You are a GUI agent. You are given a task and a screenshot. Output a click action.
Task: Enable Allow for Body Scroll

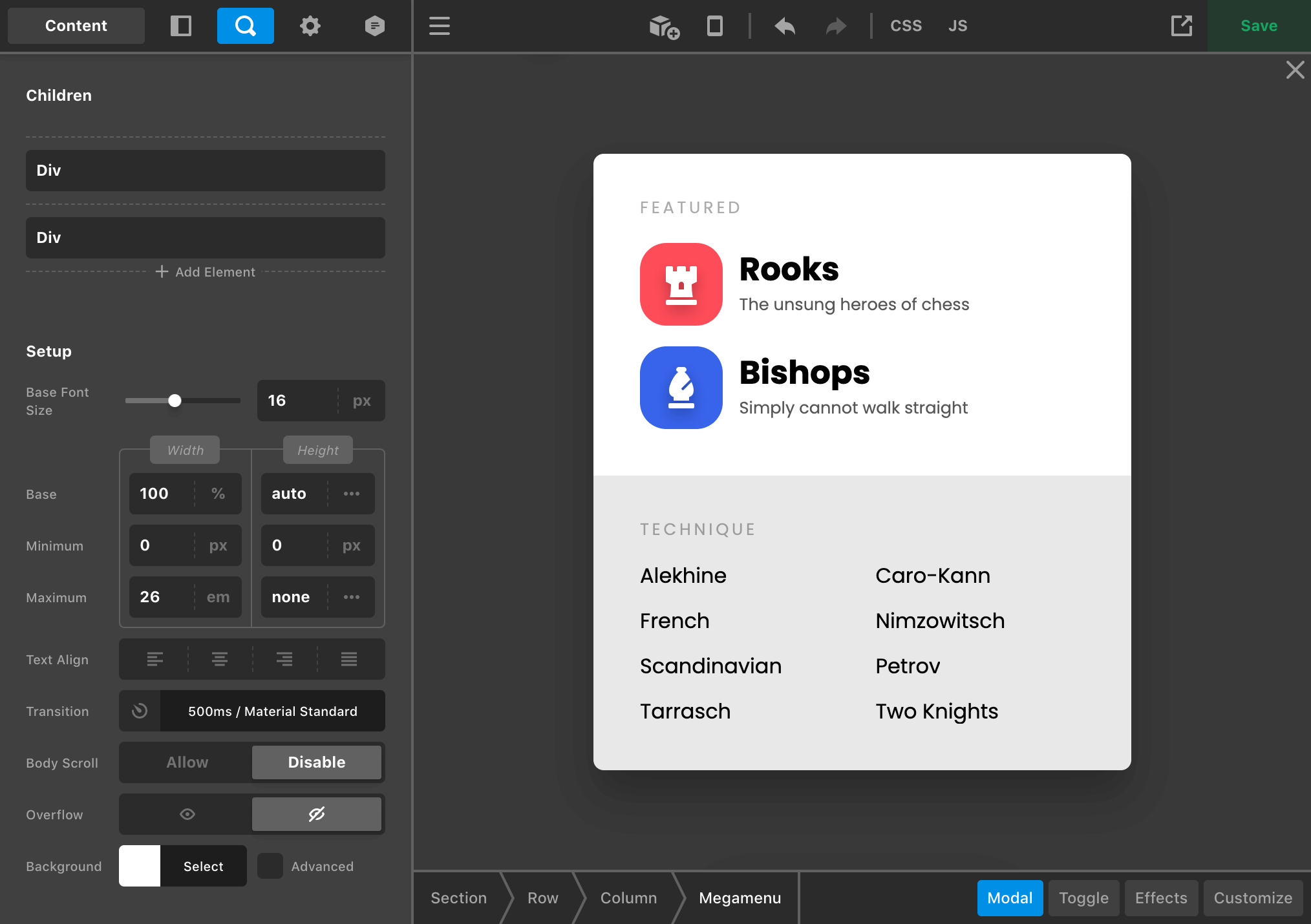(186, 762)
